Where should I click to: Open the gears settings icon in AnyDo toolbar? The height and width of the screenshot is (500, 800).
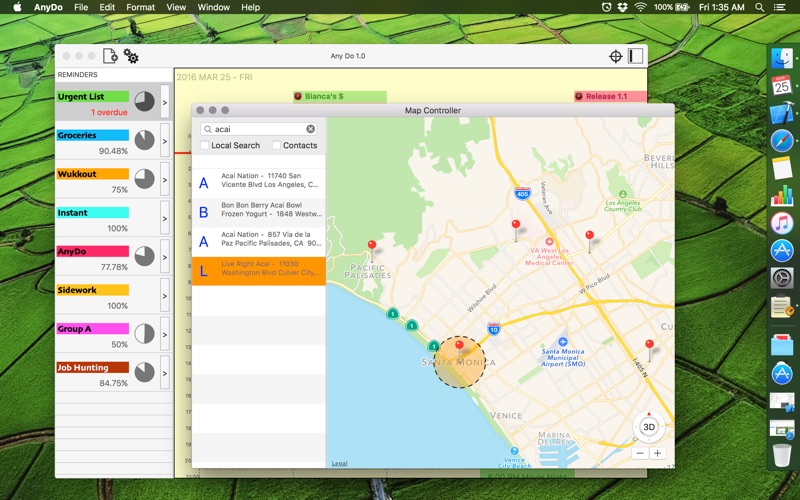click(131, 56)
